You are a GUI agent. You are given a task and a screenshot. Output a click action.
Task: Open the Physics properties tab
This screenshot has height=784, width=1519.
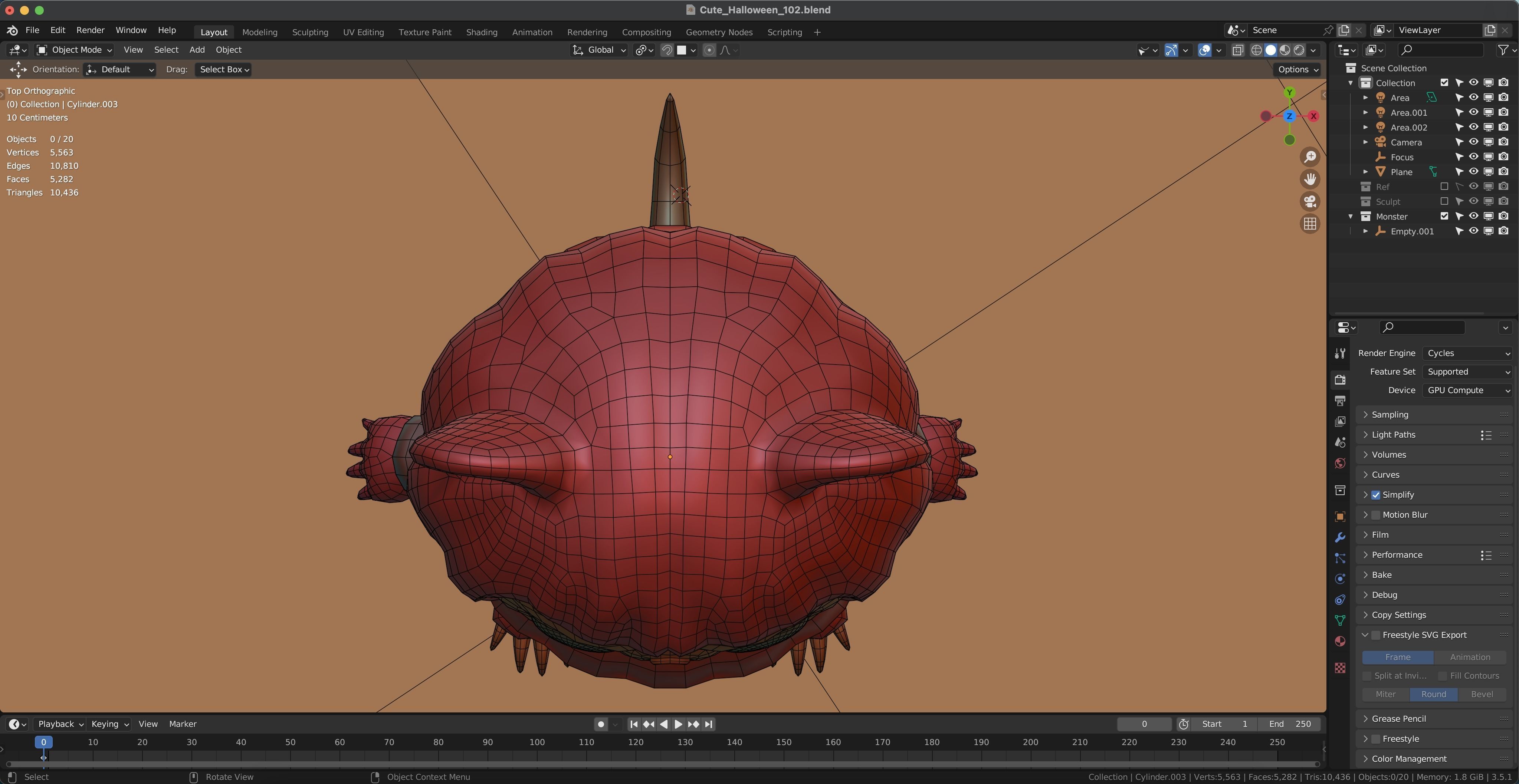(x=1340, y=579)
